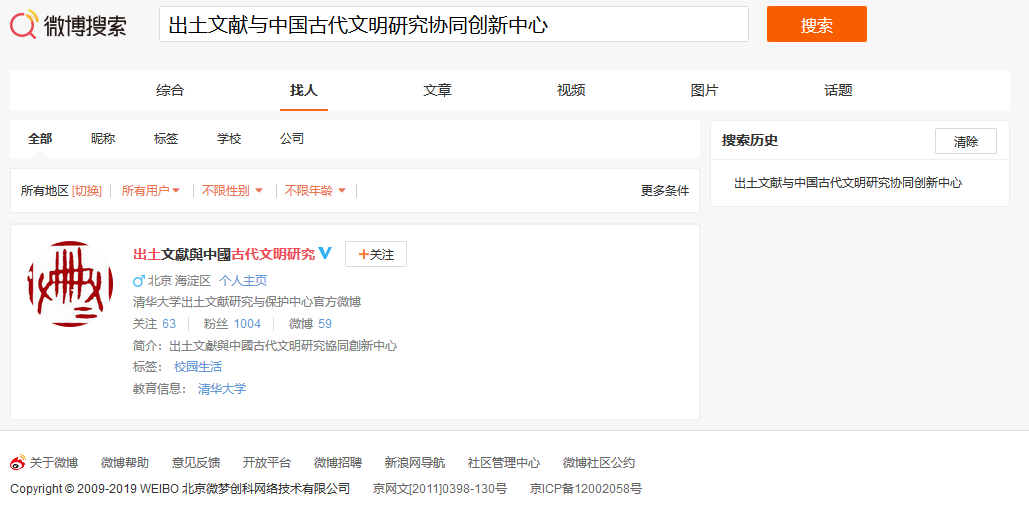
Task: Open the 关于微博 footer link
Action: point(54,462)
